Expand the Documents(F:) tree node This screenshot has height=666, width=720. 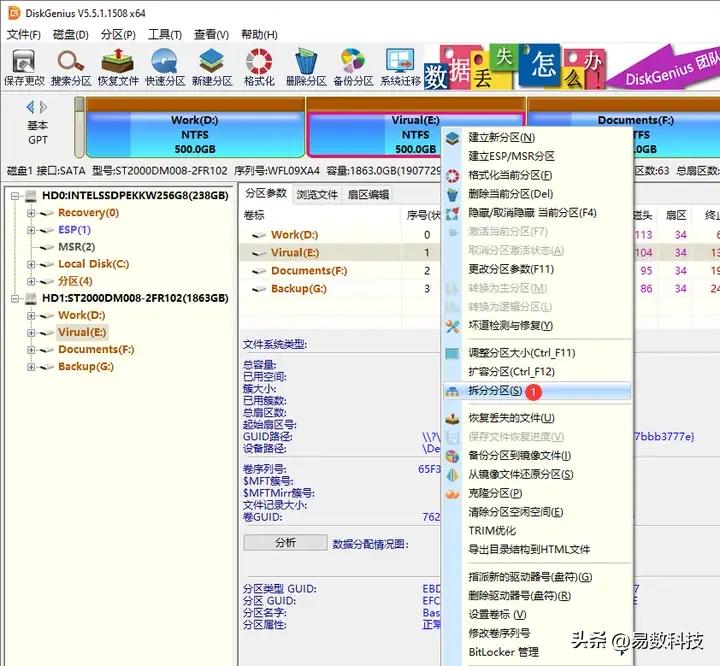31,350
